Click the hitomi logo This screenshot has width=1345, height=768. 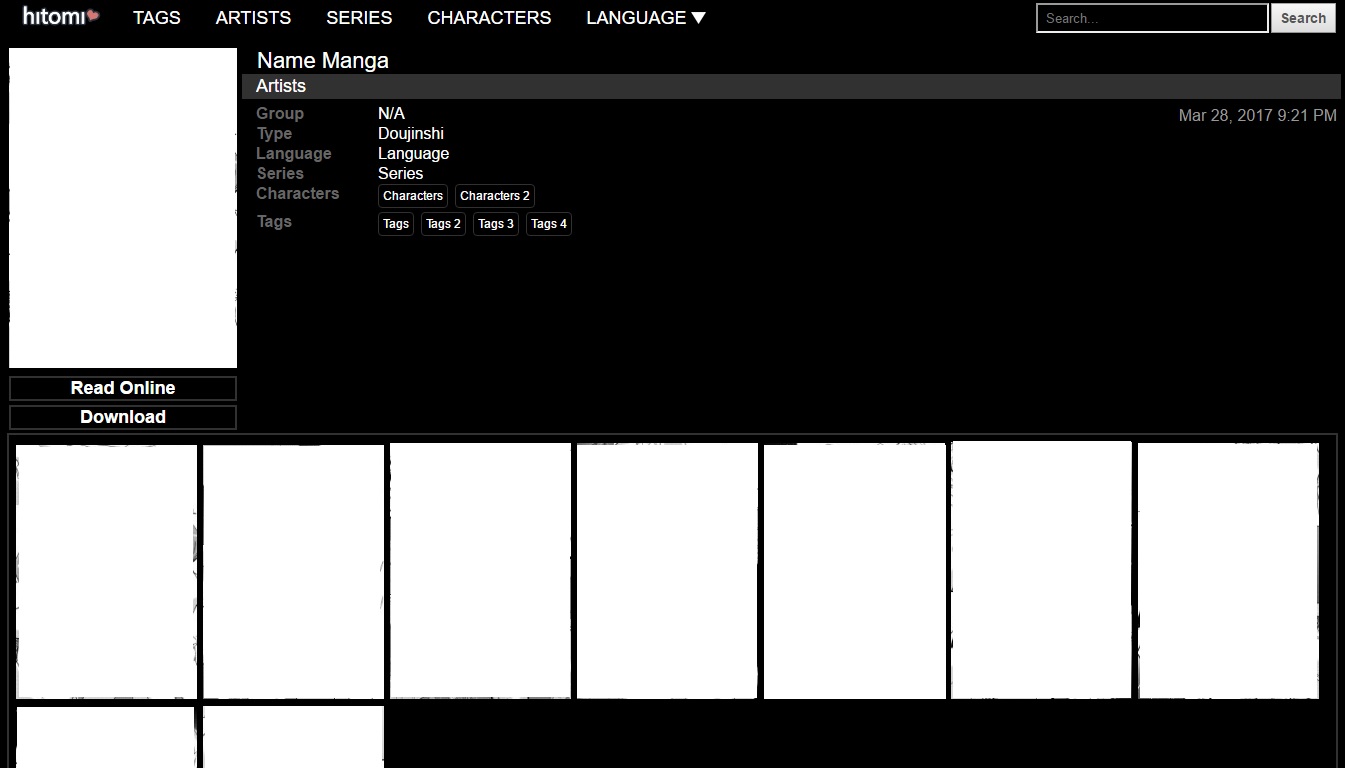[60, 17]
